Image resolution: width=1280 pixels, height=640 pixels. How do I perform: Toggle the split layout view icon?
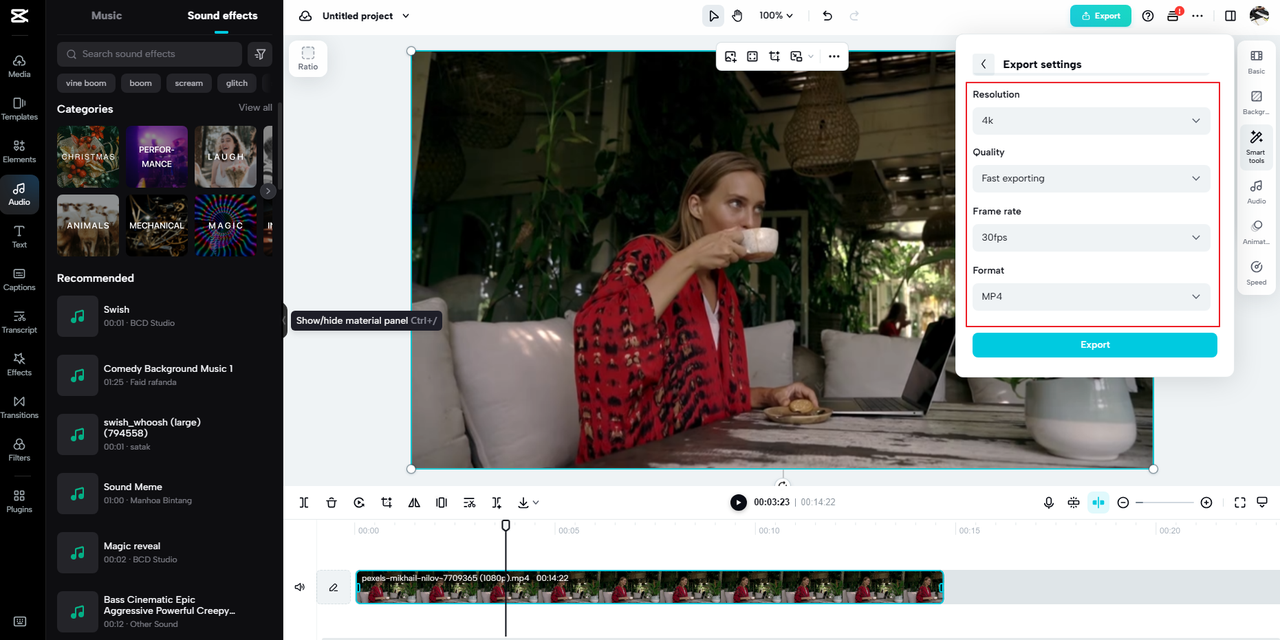pyautogui.click(x=1230, y=16)
